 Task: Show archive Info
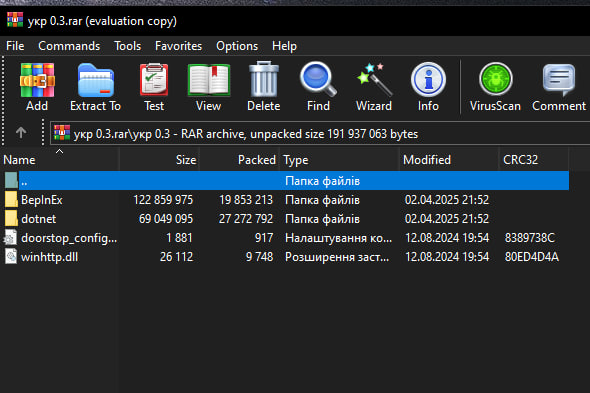pyautogui.click(x=428, y=80)
